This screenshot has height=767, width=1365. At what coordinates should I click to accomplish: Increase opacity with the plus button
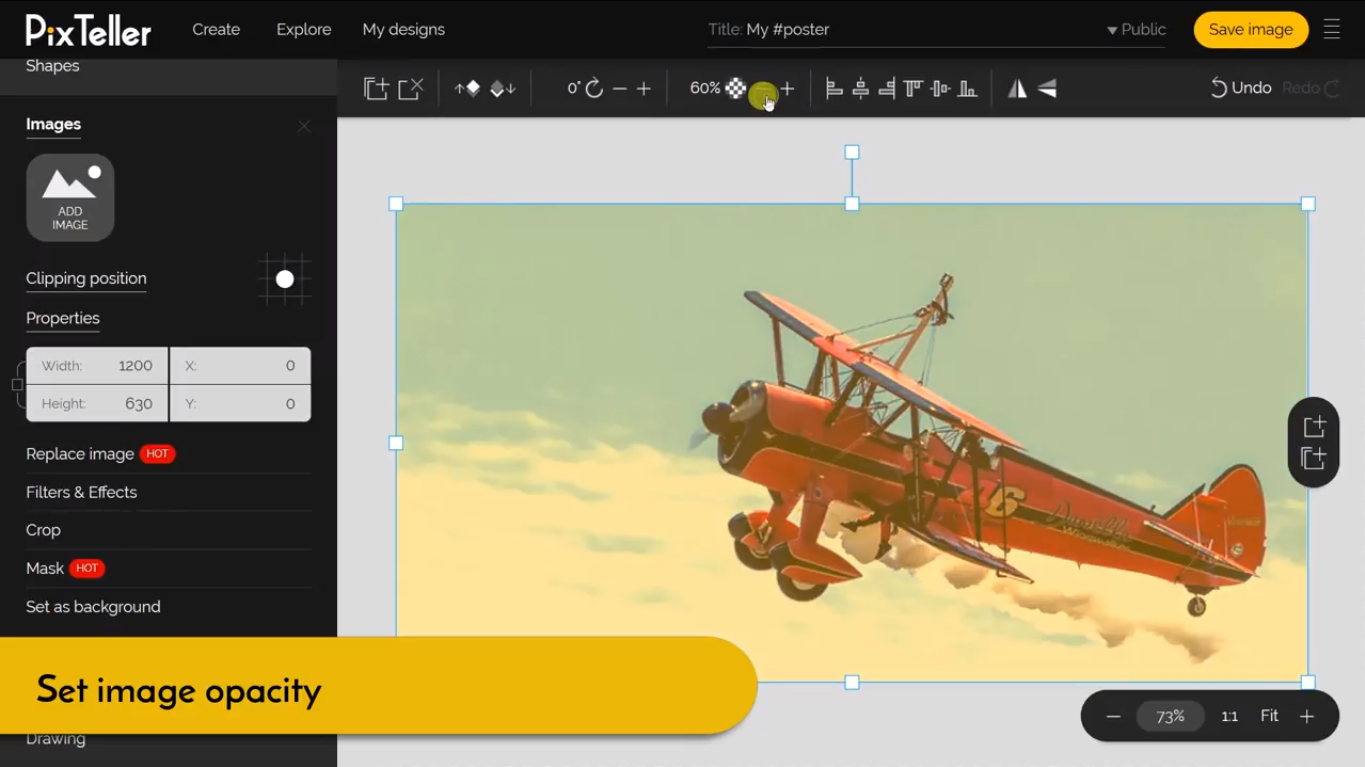point(788,89)
